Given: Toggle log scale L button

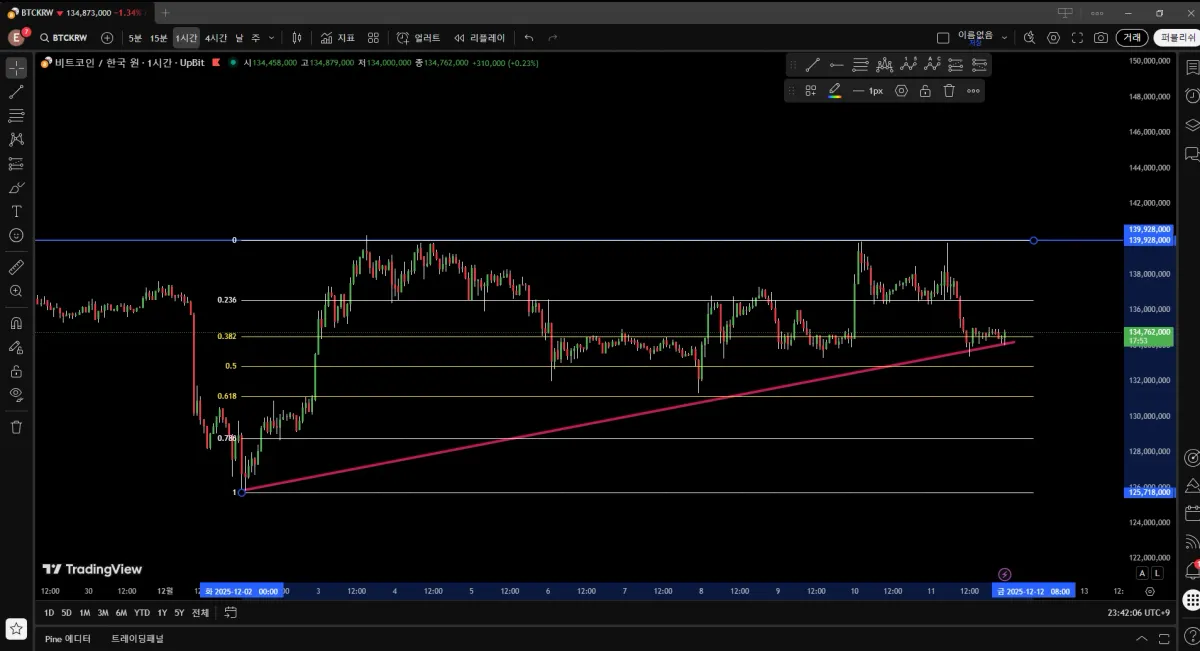Looking at the screenshot, I should coord(1157,573).
